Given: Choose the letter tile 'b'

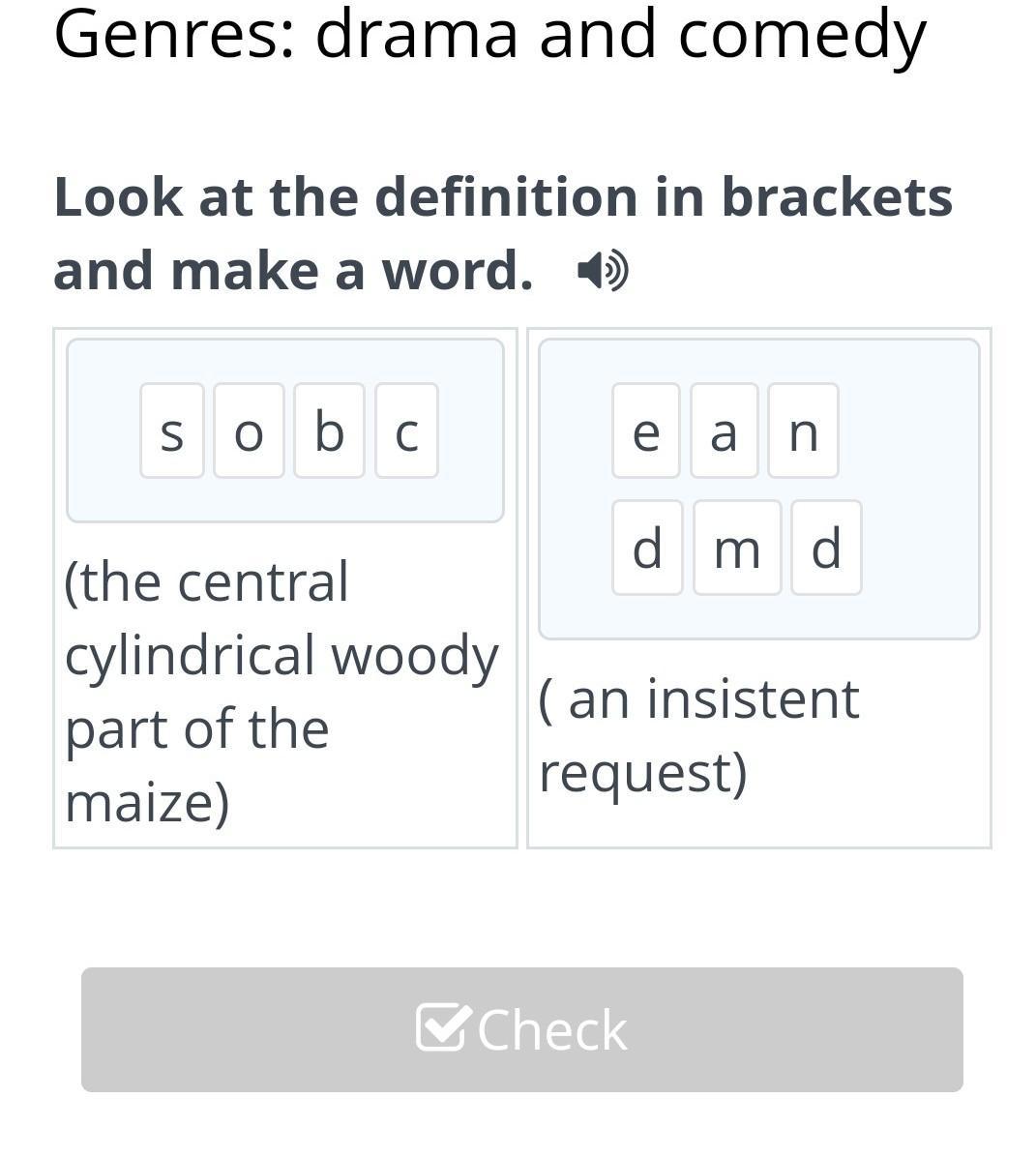Looking at the screenshot, I should tap(329, 431).
